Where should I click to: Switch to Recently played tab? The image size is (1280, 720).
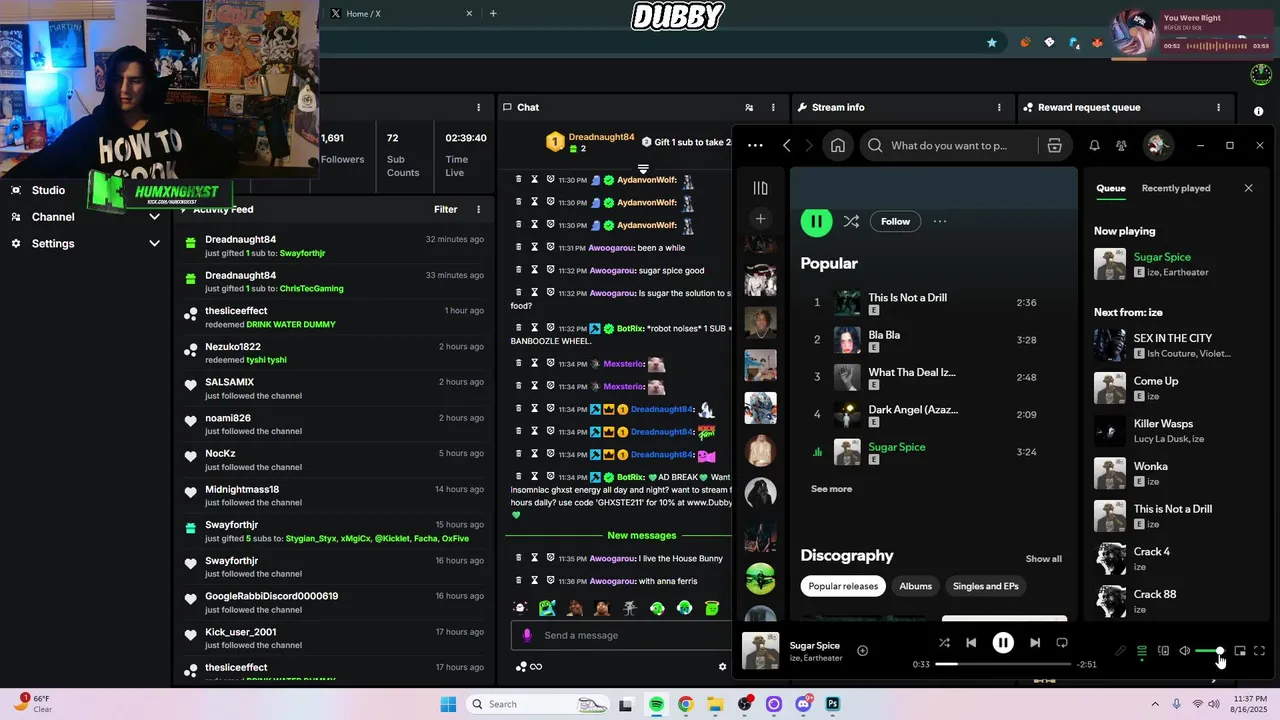pos(1176,188)
